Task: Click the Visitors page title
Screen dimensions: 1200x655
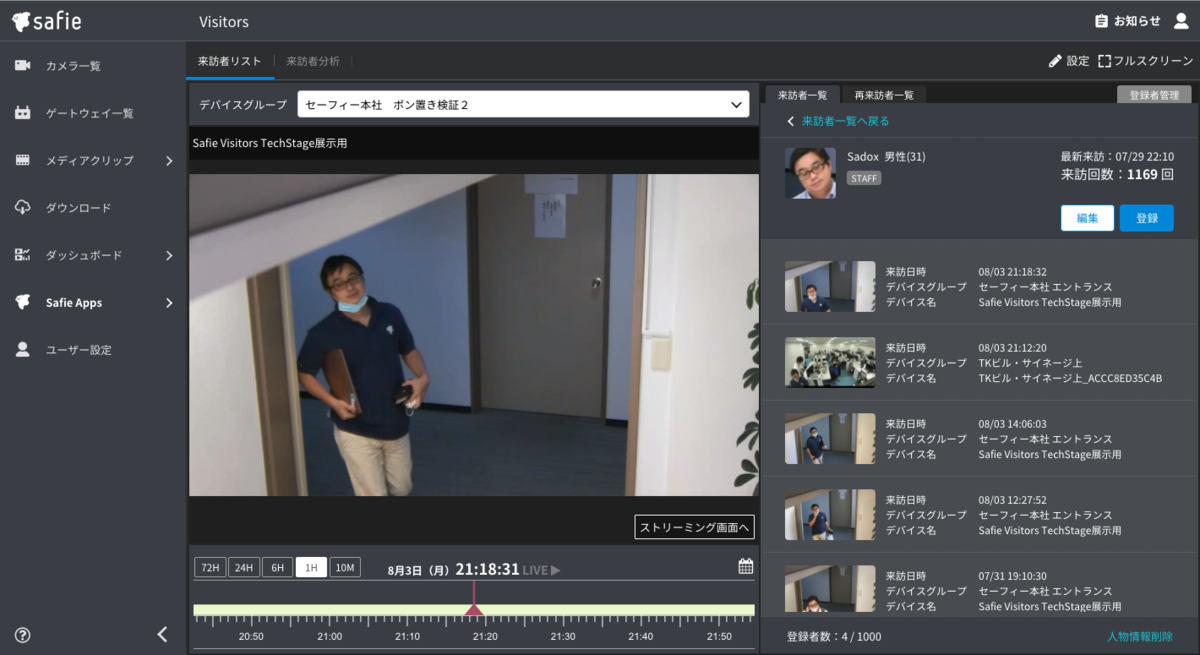Action: click(x=224, y=21)
